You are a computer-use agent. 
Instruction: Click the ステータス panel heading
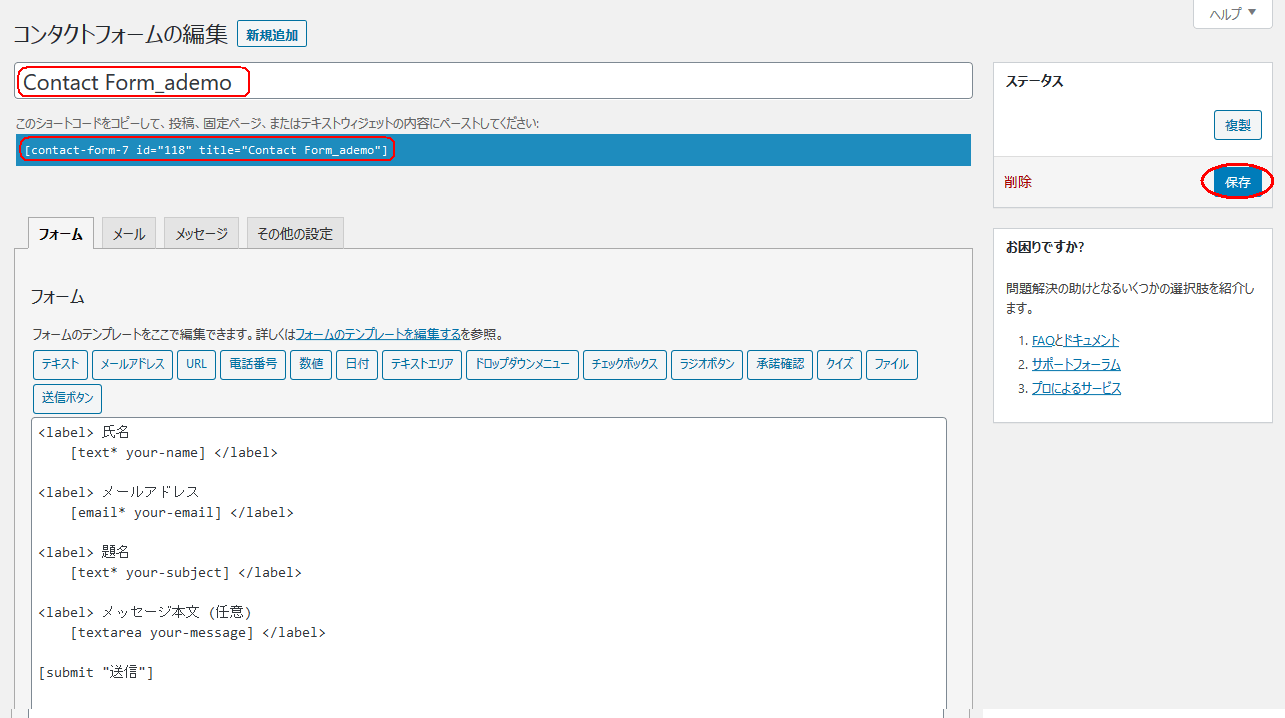pyautogui.click(x=1034, y=81)
